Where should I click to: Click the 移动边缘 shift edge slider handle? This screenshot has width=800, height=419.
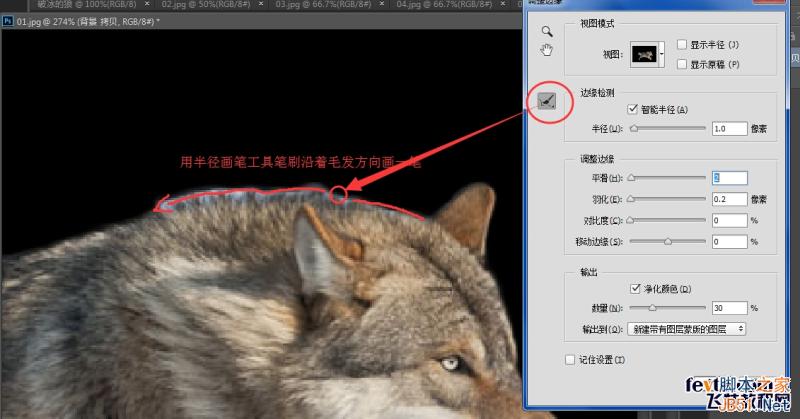coord(668,241)
